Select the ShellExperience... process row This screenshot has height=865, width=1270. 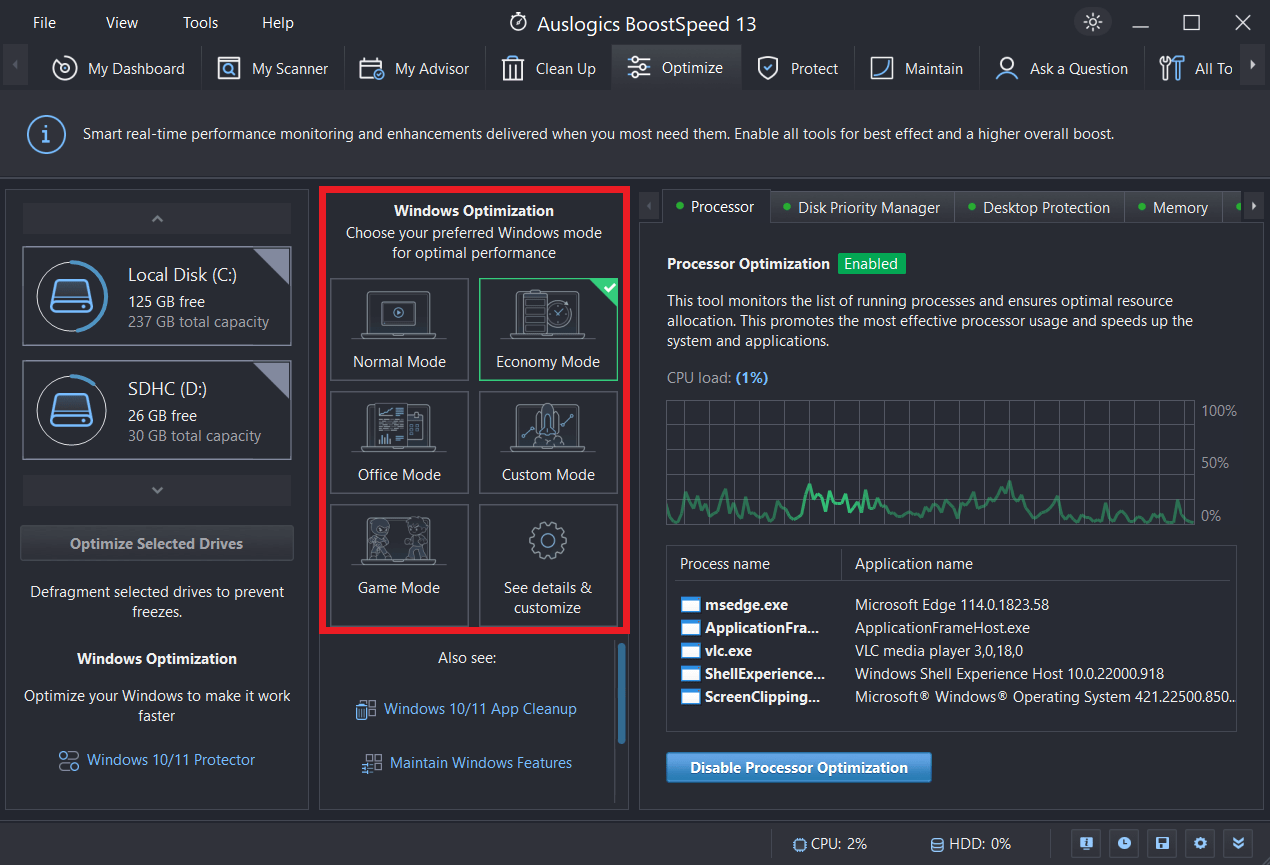pyautogui.click(x=957, y=674)
